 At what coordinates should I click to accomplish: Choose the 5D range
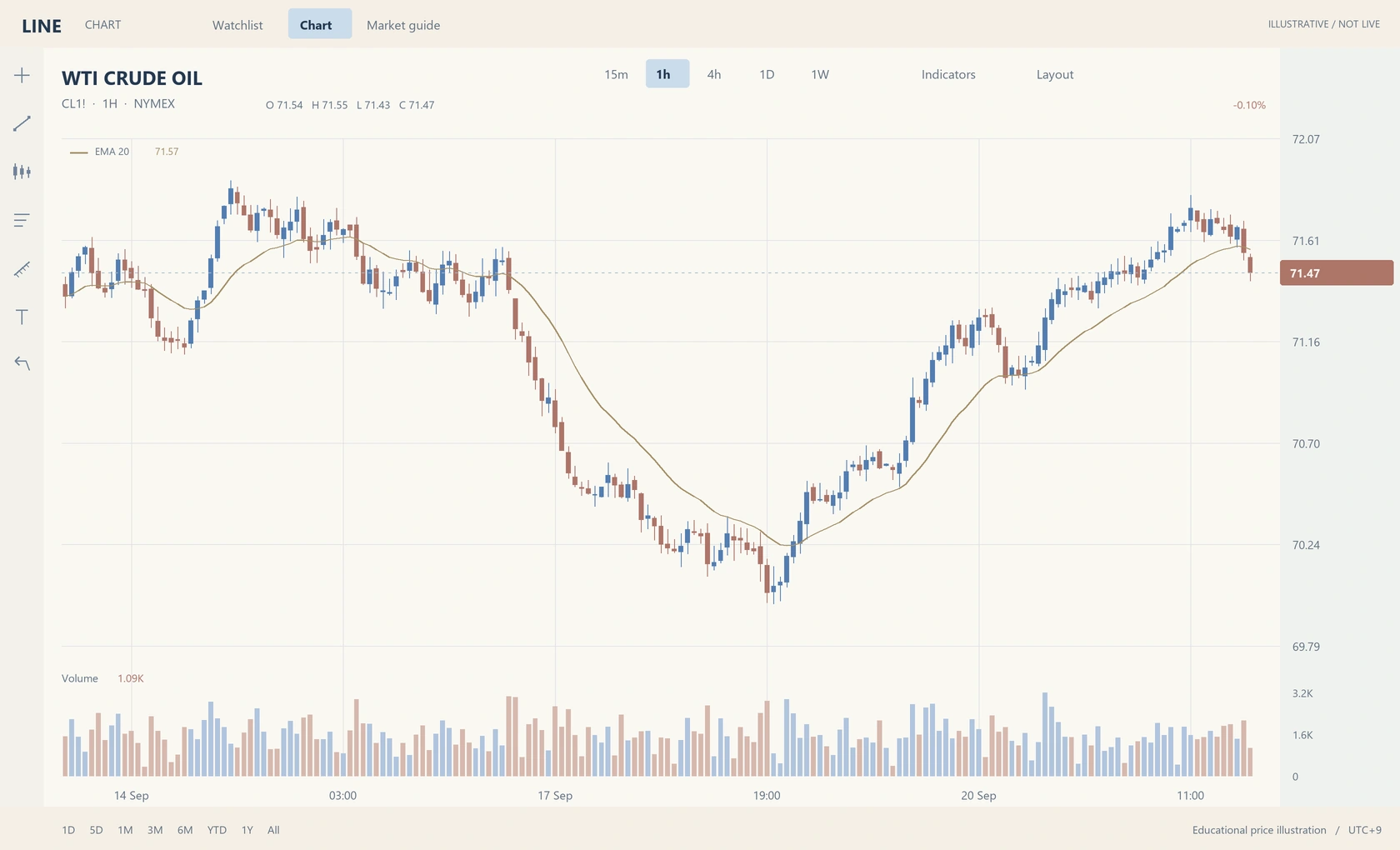[97, 830]
